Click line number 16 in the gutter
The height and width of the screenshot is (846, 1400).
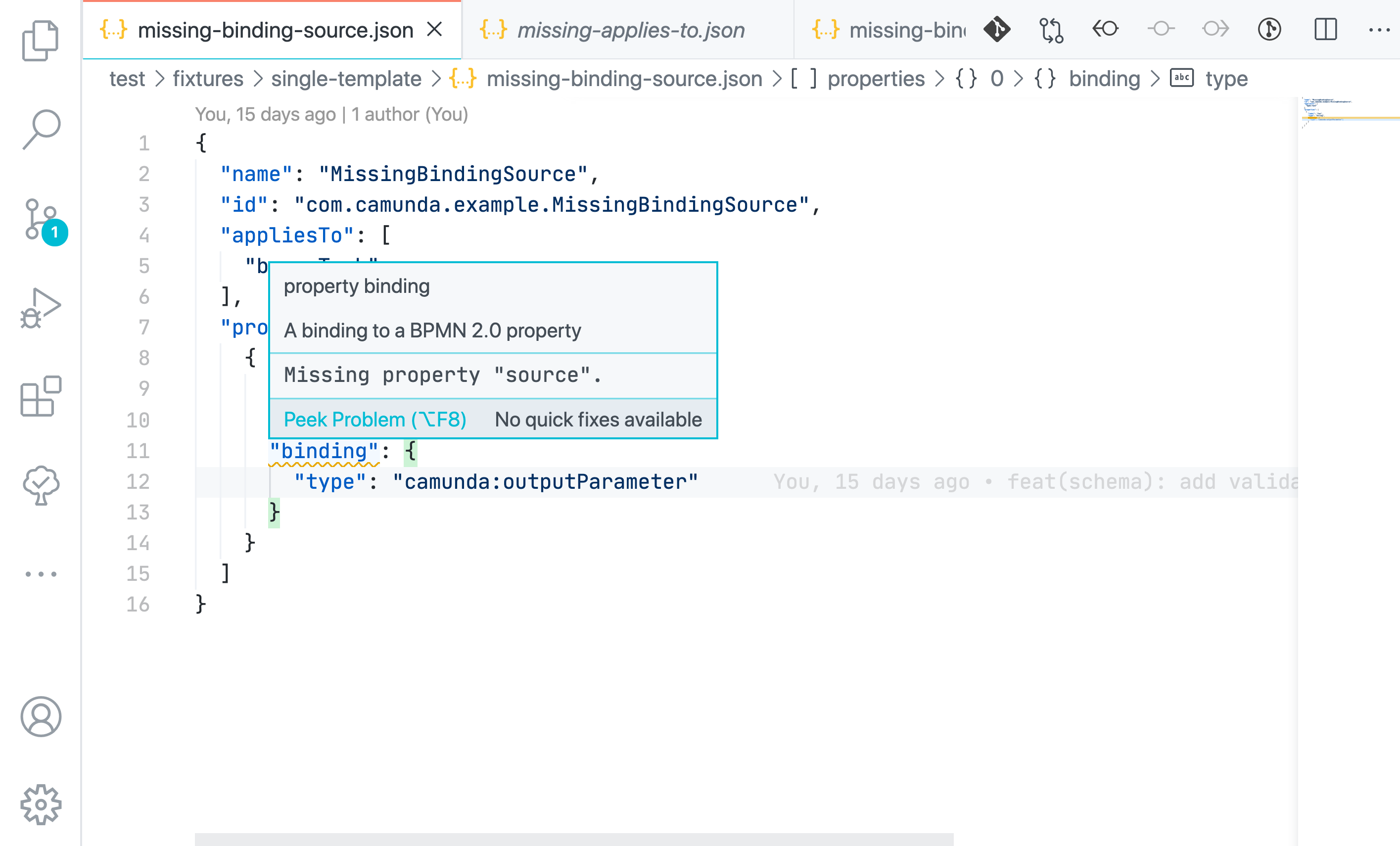[138, 604]
